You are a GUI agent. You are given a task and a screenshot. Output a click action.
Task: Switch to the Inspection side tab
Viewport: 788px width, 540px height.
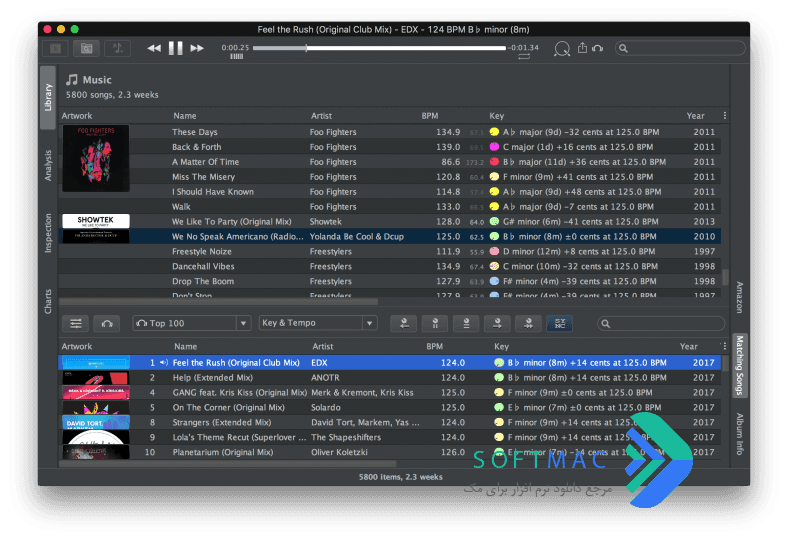pyautogui.click(x=48, y=233)
